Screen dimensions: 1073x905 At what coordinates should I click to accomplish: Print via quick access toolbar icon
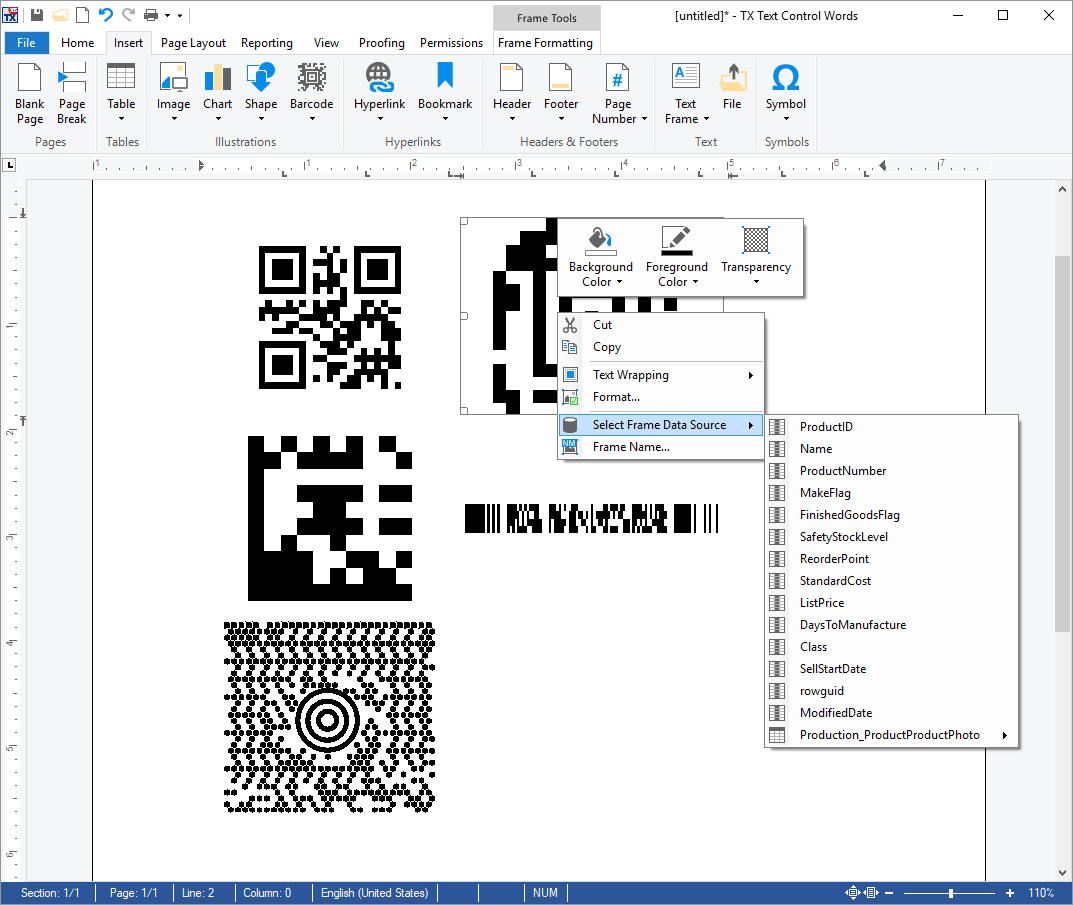tap(151, 15)
